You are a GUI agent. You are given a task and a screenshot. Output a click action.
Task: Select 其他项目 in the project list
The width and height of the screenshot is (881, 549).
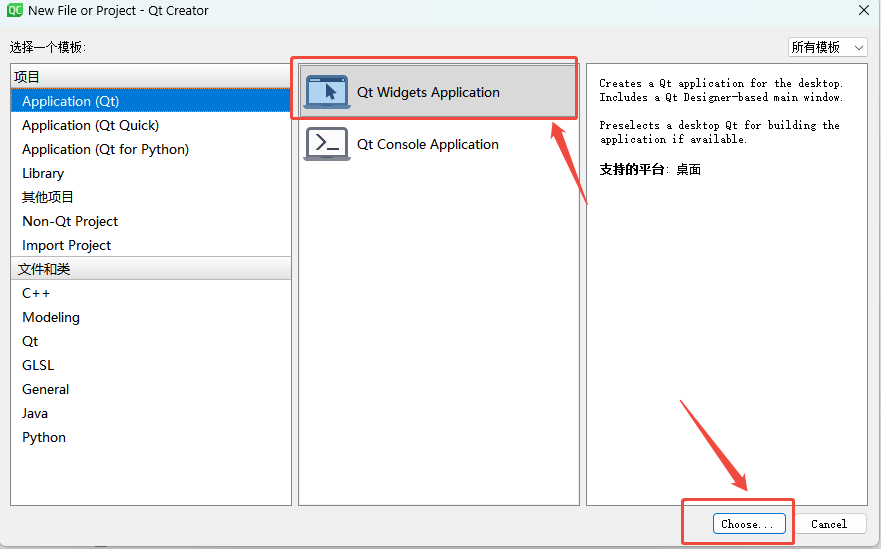tap(48, 197)
